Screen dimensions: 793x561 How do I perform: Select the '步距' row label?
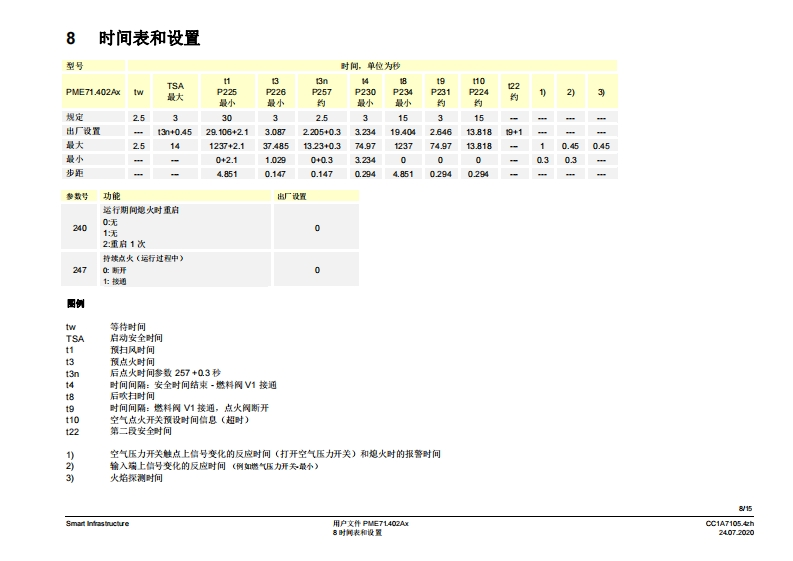(75, 173)
